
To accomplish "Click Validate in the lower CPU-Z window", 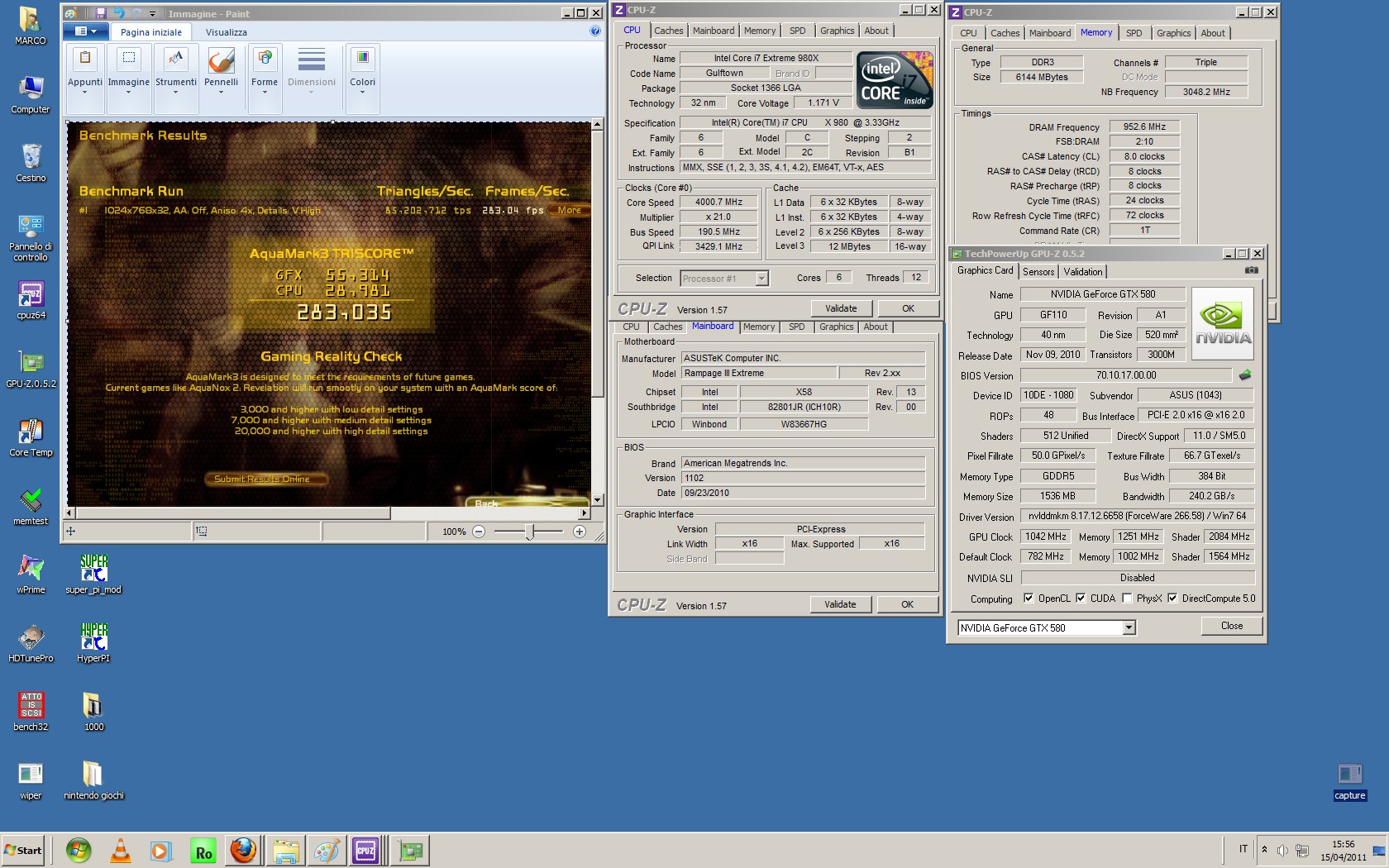I will (x=840, y=604).
